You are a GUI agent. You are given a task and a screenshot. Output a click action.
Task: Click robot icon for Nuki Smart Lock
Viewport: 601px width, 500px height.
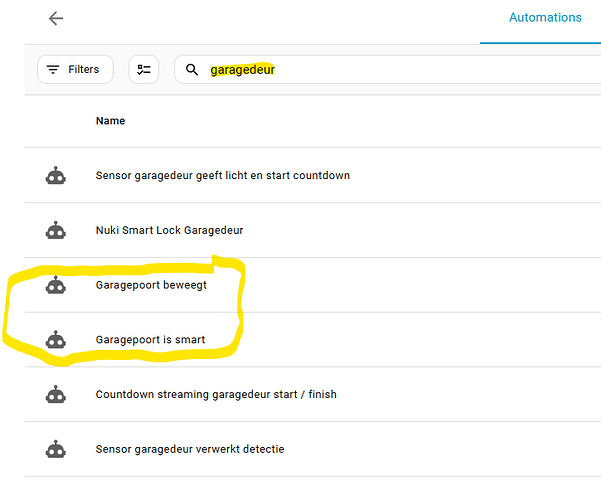click(x=56, y=231)
